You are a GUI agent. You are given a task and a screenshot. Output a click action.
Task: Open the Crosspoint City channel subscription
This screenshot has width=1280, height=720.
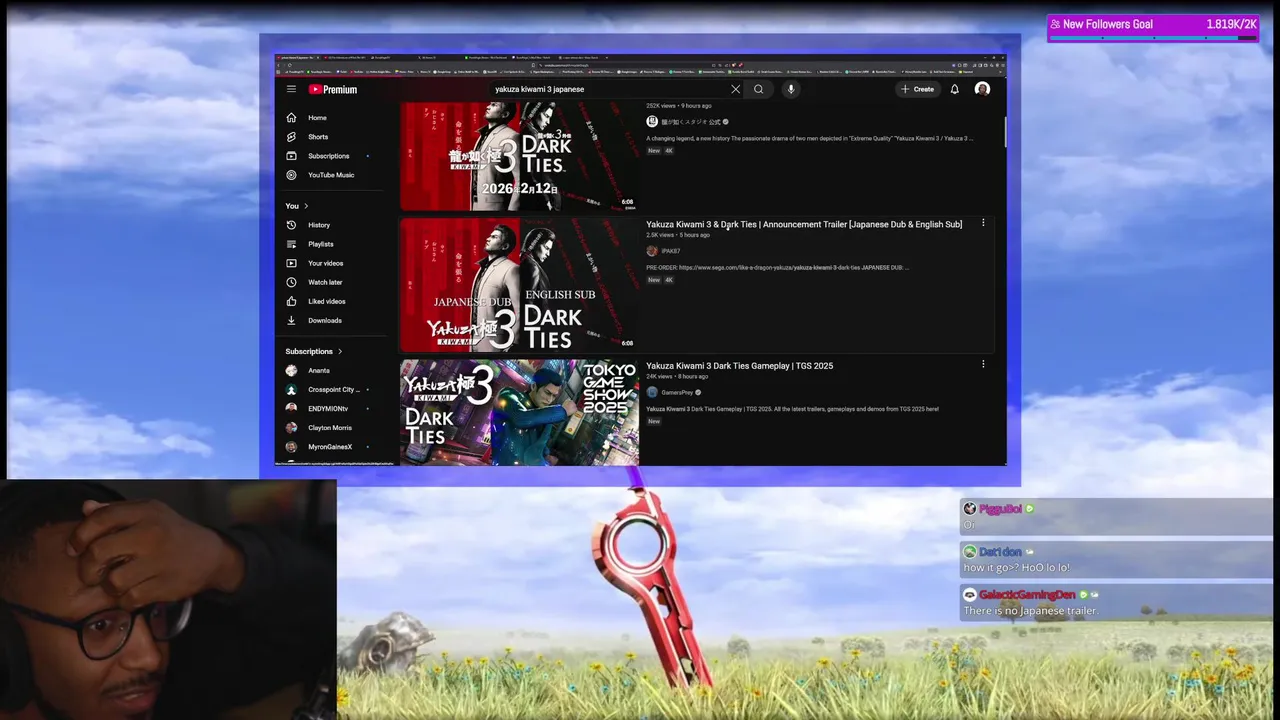[335, 390]
